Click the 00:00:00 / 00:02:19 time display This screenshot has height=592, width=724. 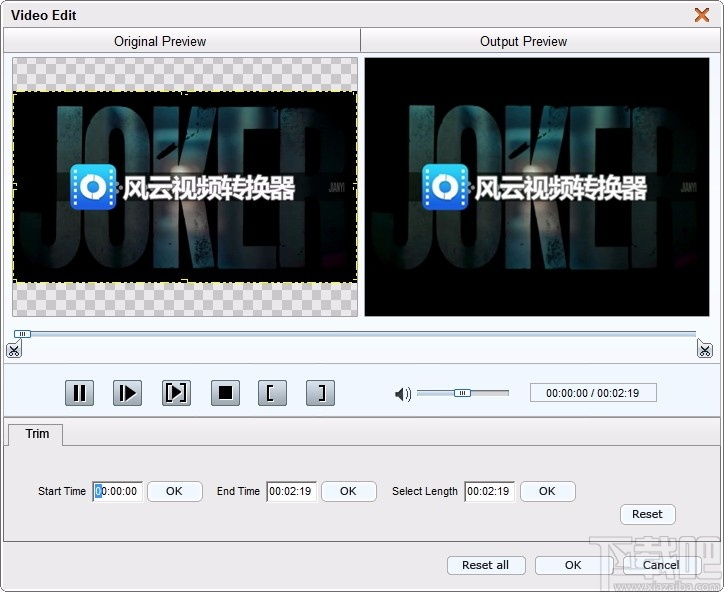click(x=593, y=393)
